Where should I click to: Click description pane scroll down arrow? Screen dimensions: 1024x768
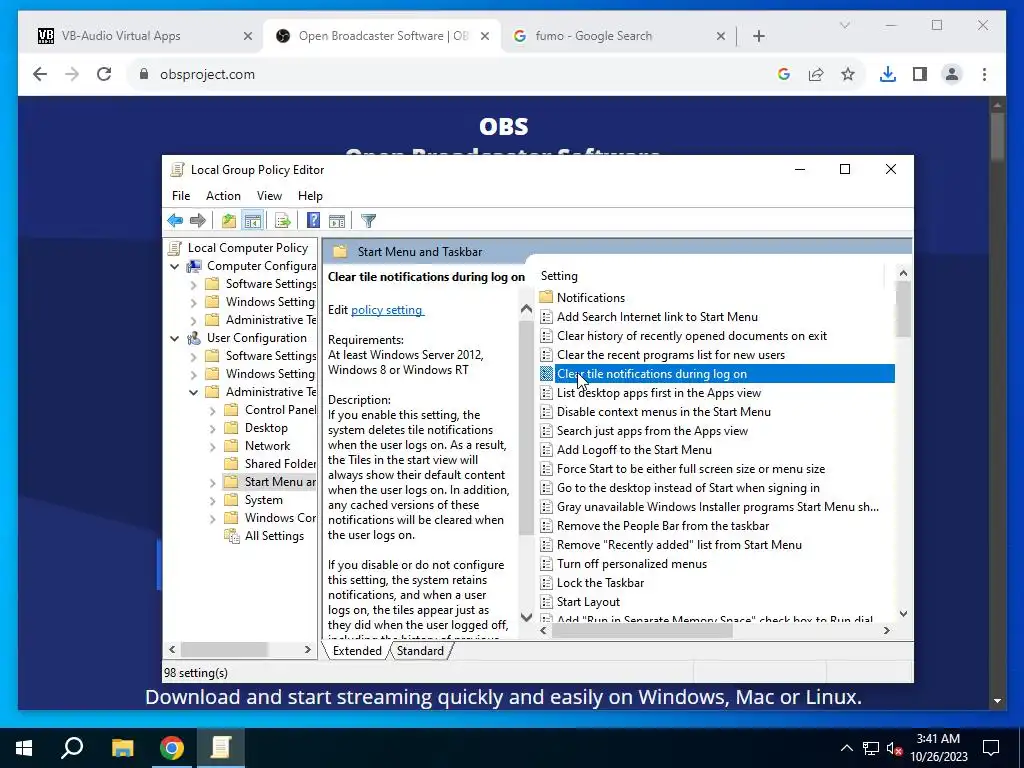click(526, 616)
